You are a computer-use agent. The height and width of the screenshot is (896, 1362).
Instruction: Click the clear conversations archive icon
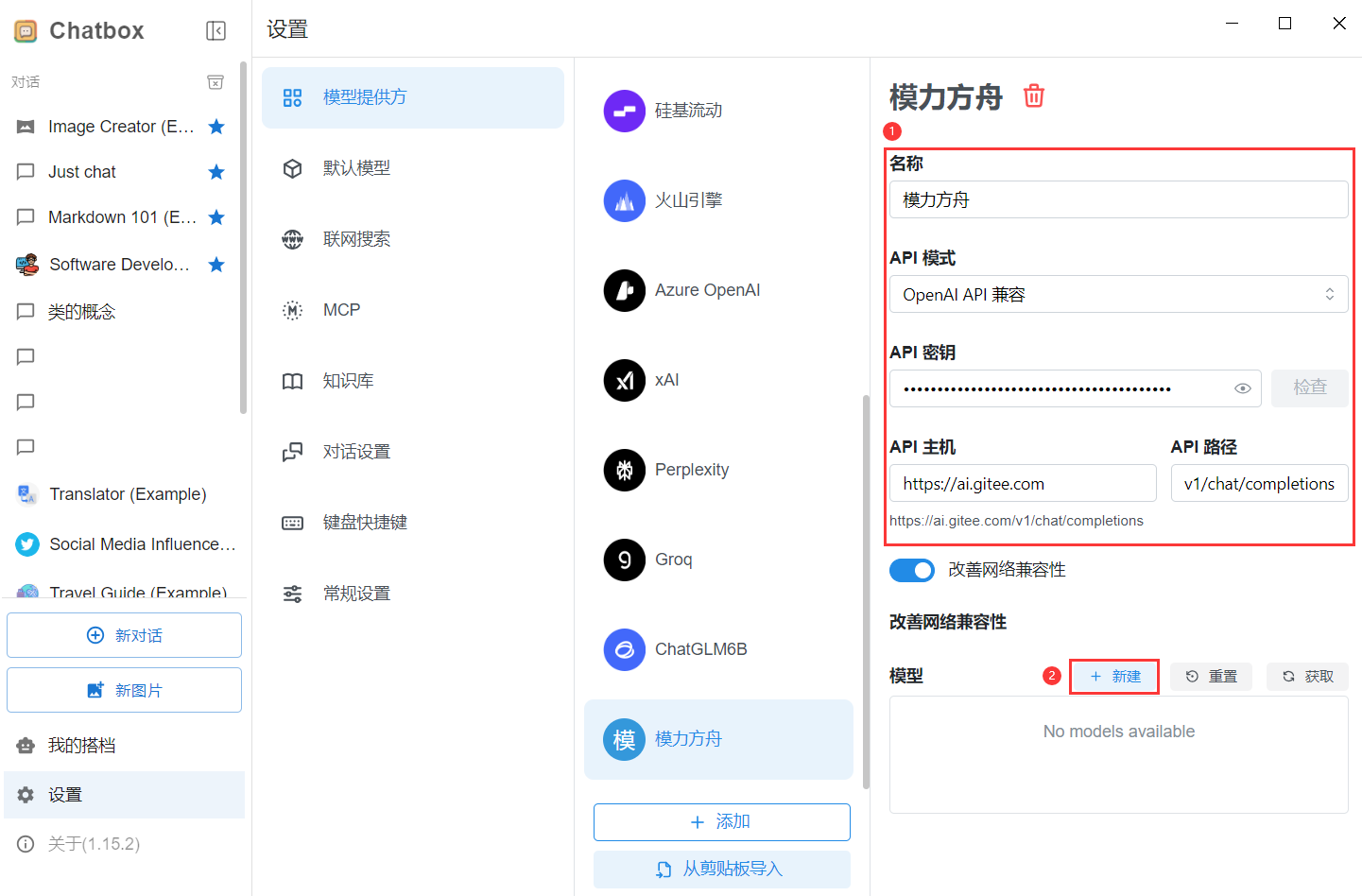pyautogui.click(x=216, y=82)
